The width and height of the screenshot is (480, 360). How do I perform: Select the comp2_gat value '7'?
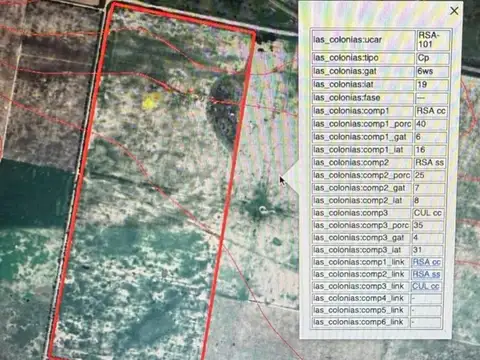pos(429,188)
